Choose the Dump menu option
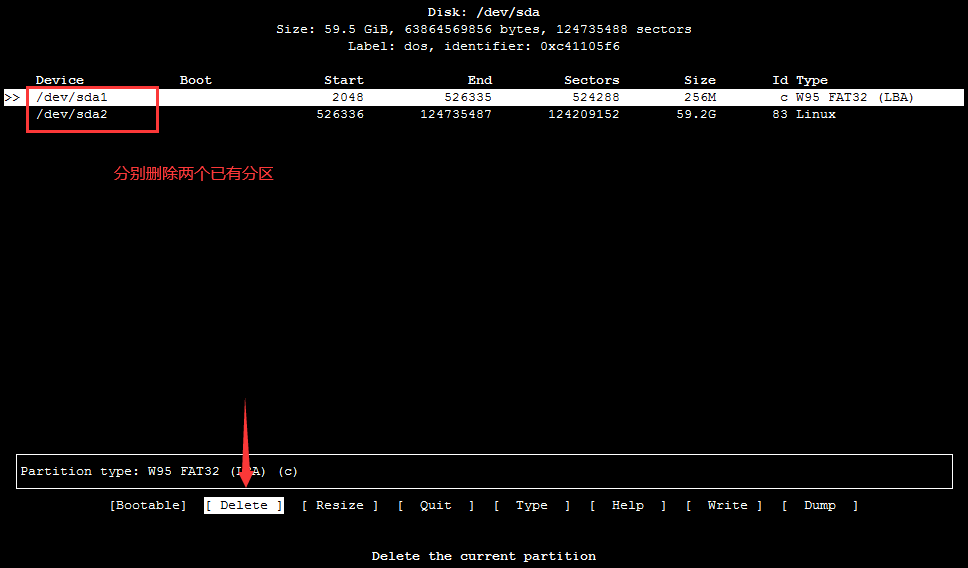968x568 pixels. pos(819,505)
